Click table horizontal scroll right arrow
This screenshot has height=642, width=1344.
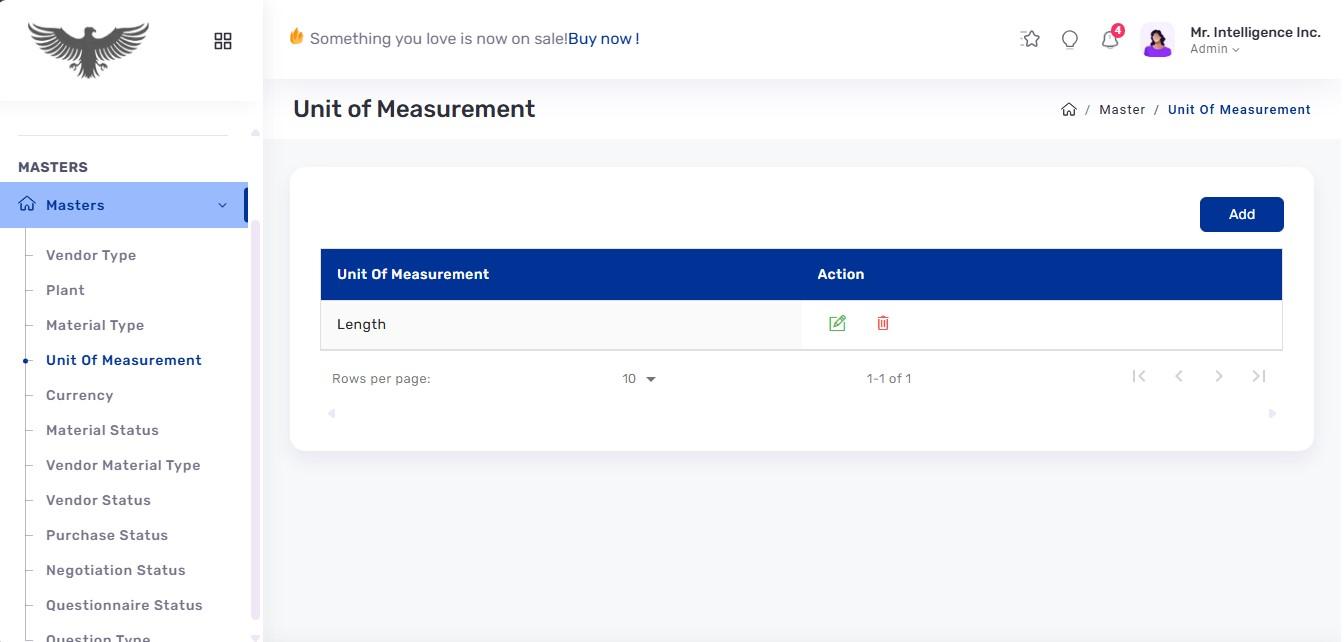click(x=1272, y=413)
